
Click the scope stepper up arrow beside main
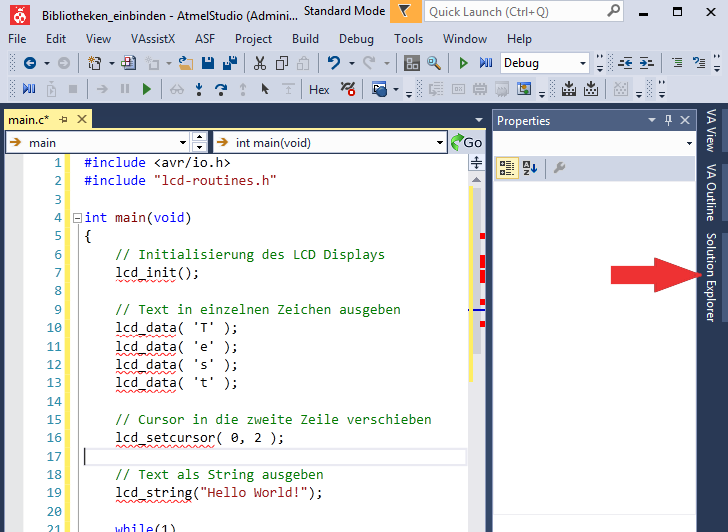(x=199, y=137)
